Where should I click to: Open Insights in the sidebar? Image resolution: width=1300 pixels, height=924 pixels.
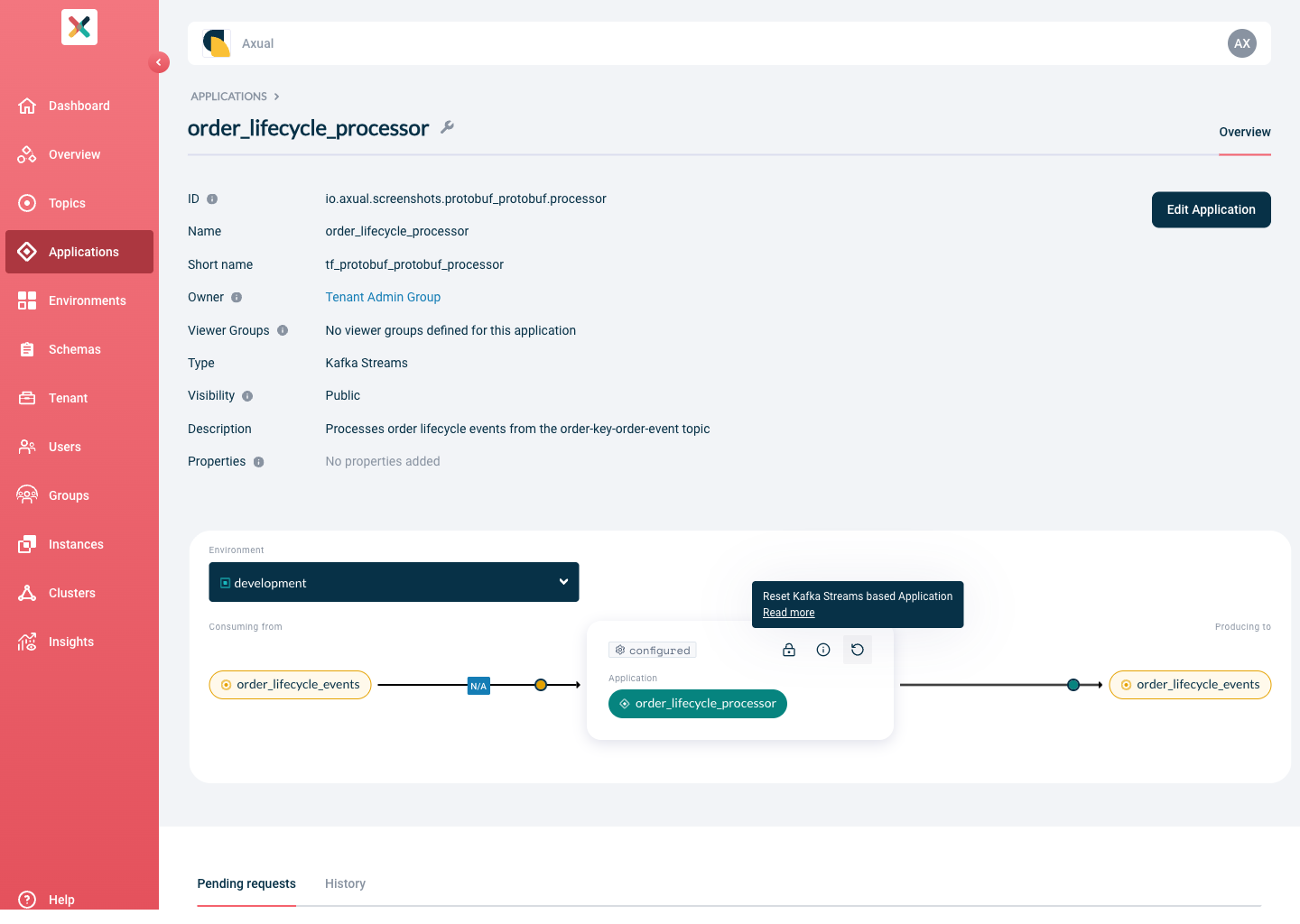79,642
